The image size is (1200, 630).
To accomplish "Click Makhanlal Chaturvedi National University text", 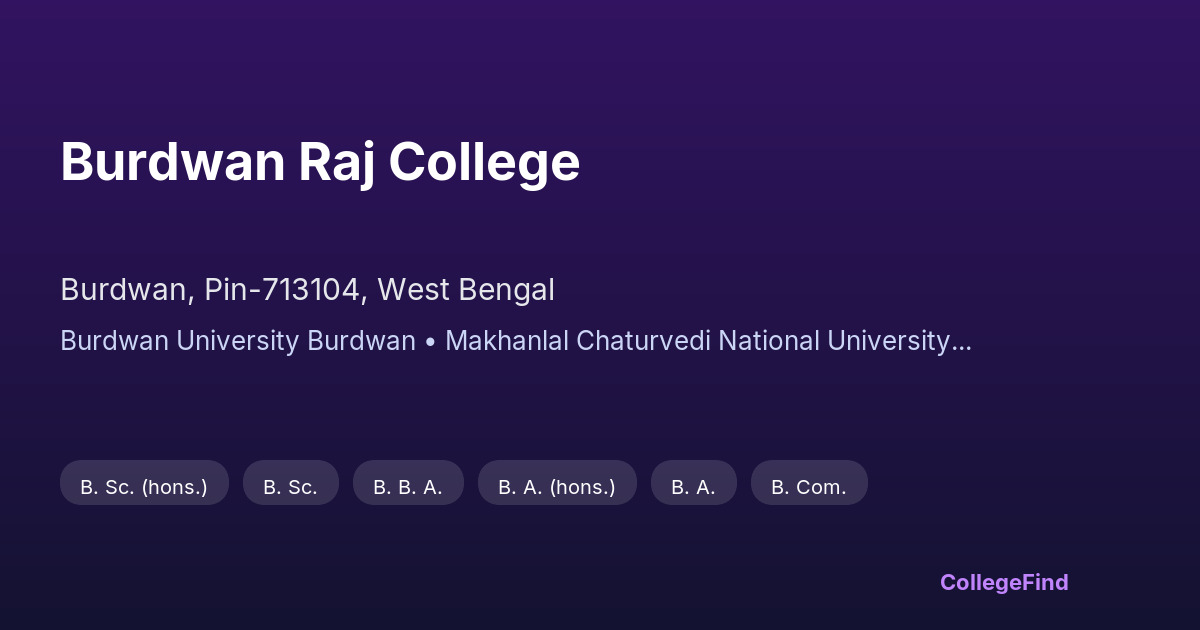I will tap(697, 341).
